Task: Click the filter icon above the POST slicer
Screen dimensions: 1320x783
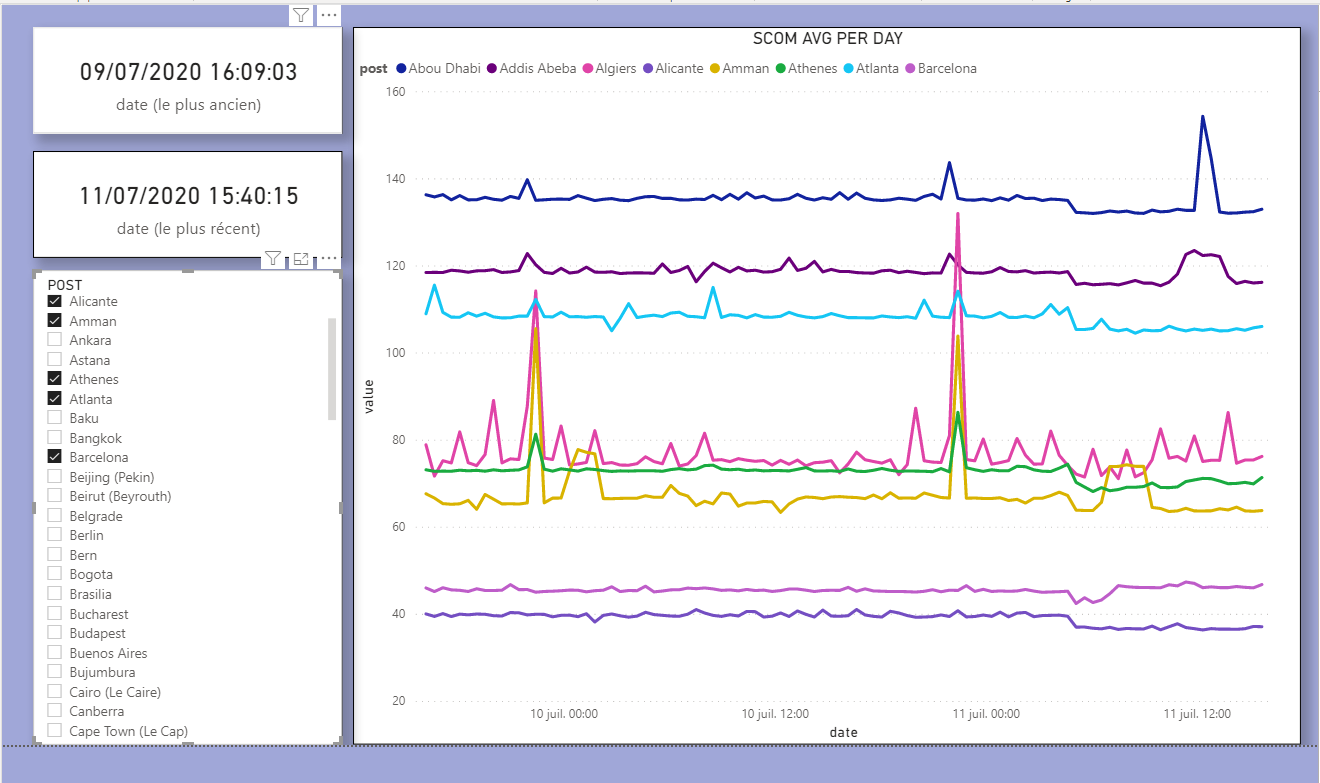Action: point(273,259)
